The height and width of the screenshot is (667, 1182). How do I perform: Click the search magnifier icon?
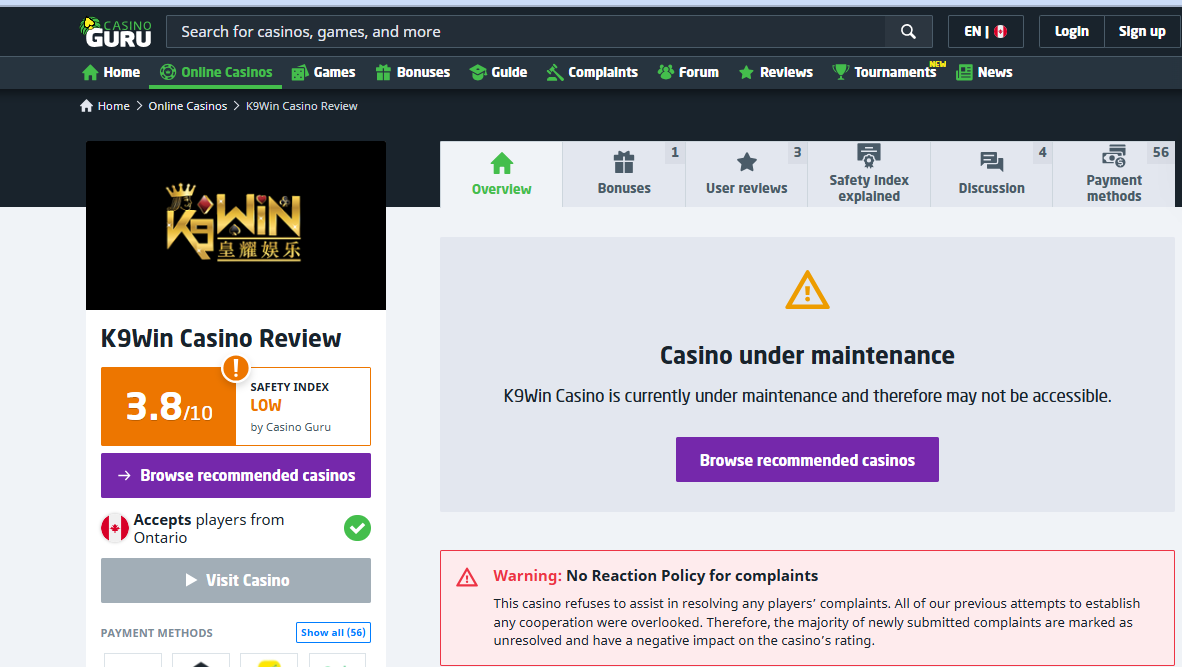pos(908,32)
